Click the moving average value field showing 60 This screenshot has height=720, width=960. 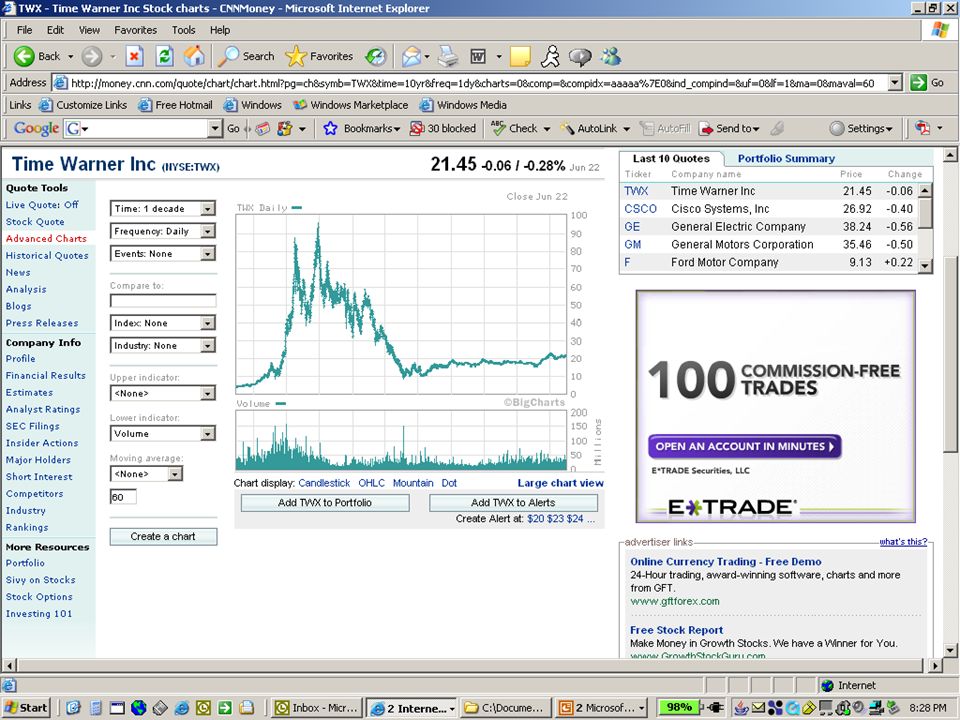(123, 497)
